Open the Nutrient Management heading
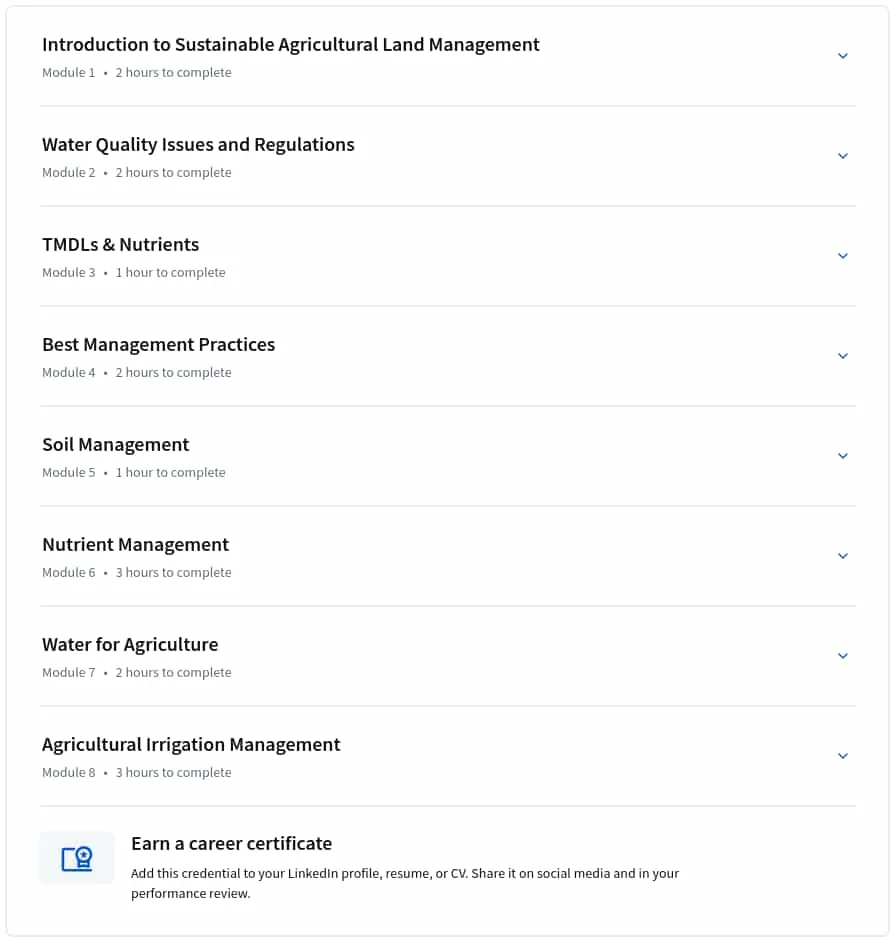The height and width of the screenshot is (937, 890). (x=135, y=545)
